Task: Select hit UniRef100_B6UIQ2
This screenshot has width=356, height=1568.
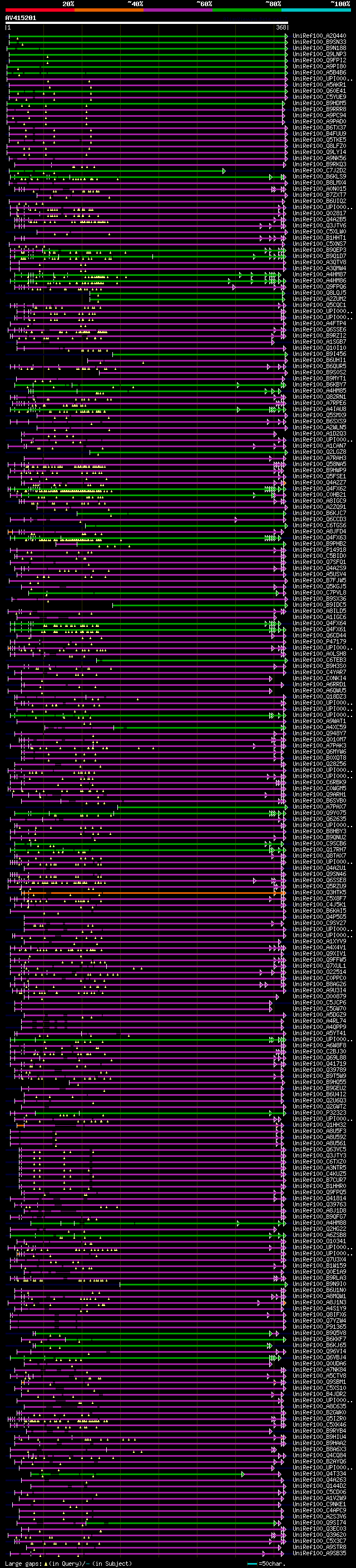Action: pos(319,201)
